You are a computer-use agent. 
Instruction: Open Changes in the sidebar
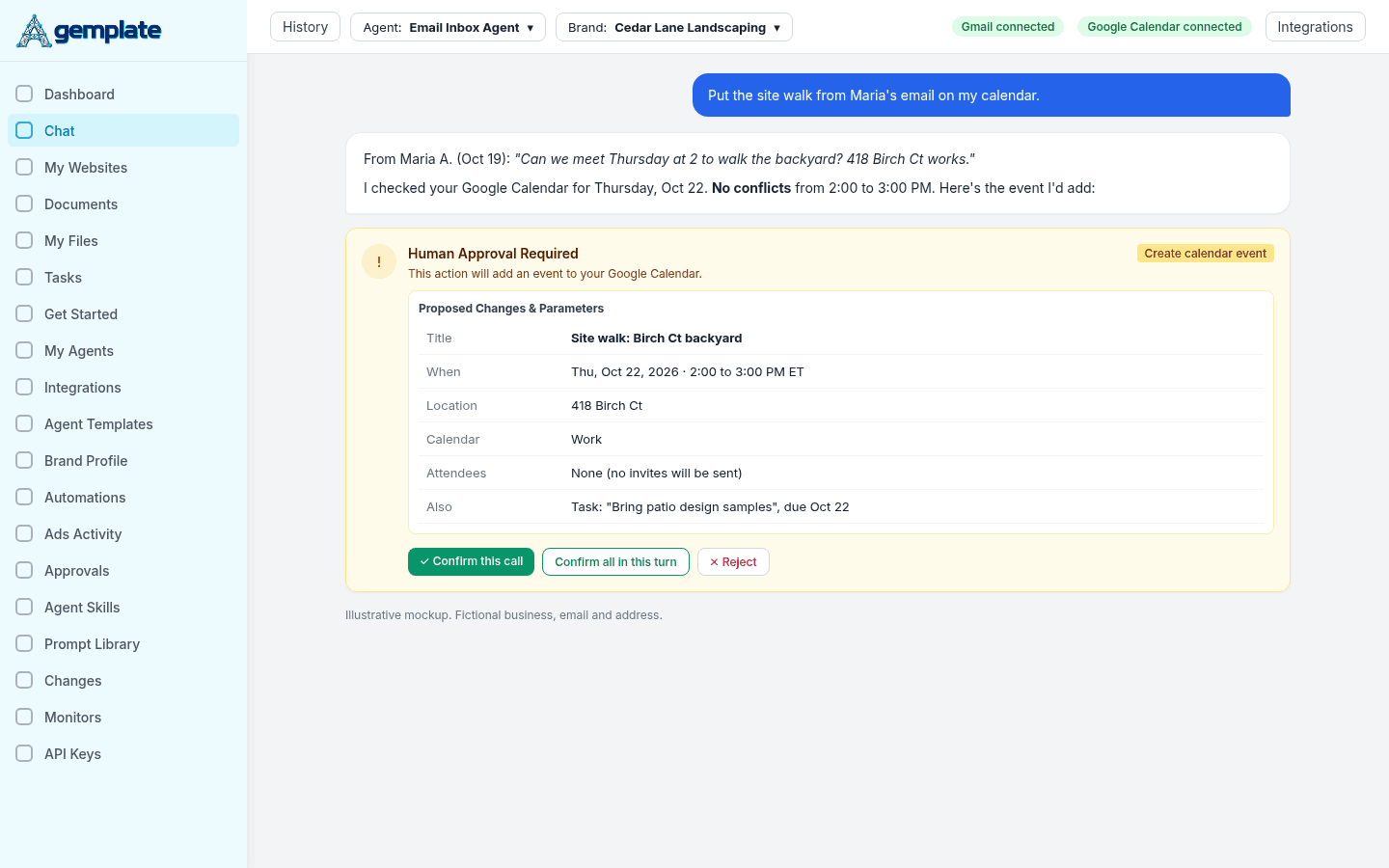coord(123,680)
